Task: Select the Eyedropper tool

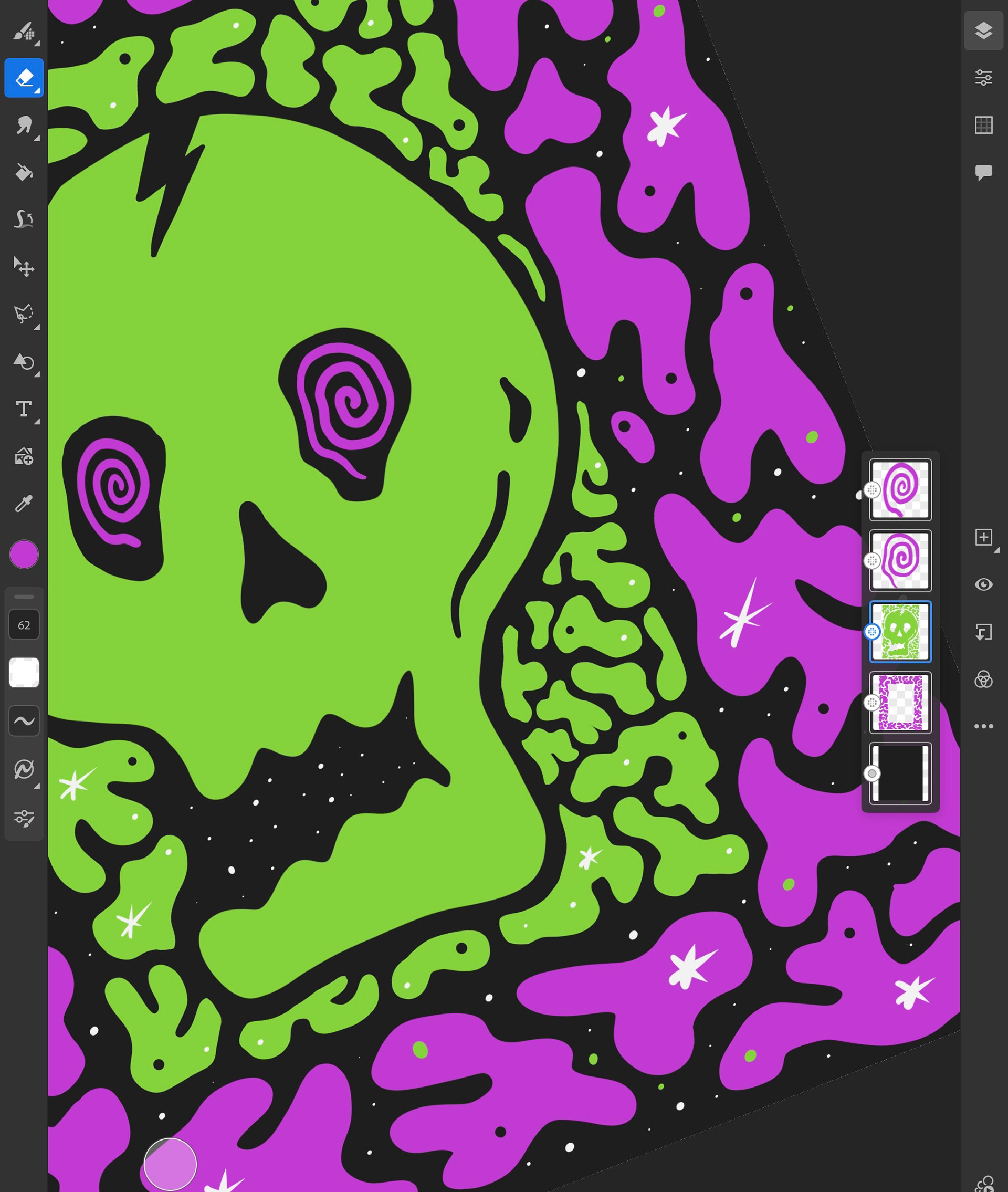Action: coord(24,504)
